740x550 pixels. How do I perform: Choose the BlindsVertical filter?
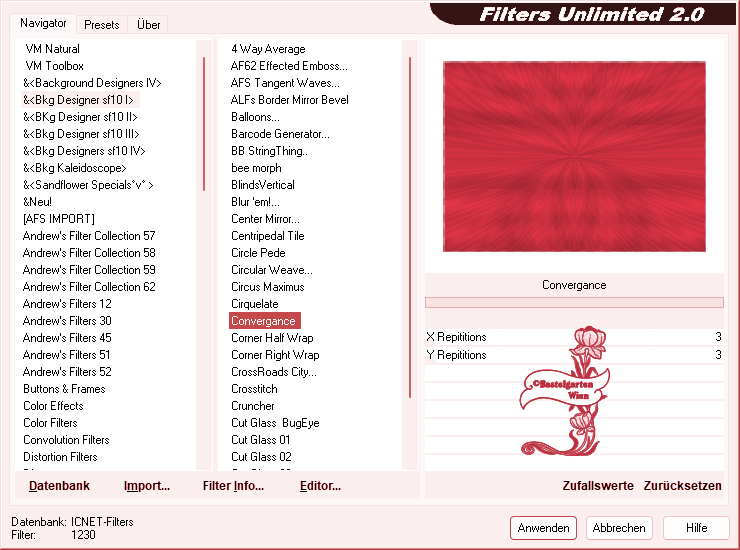pos(262,185)
